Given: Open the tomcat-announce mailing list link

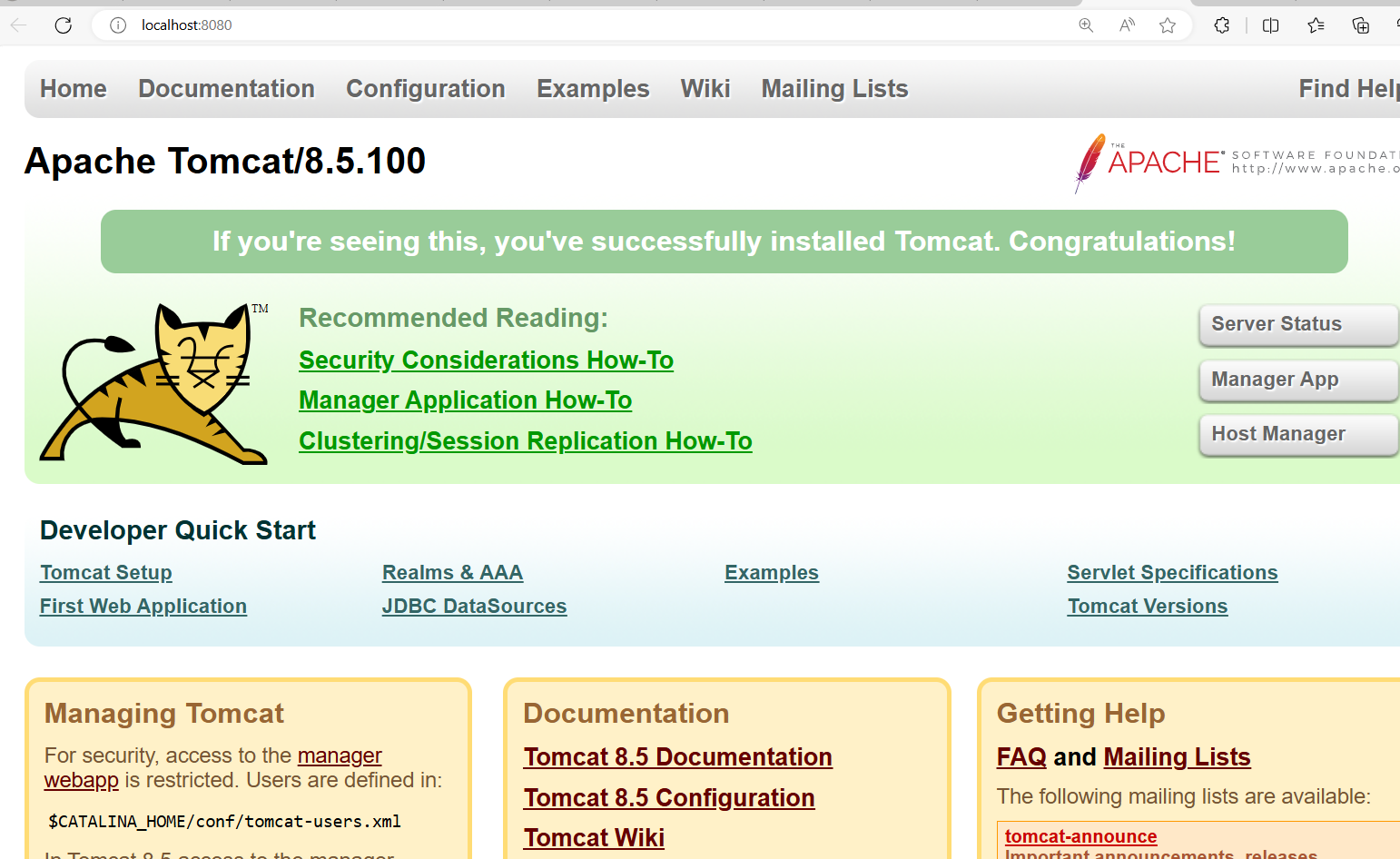Looking at the screenshot, I should click(1080, 836).
